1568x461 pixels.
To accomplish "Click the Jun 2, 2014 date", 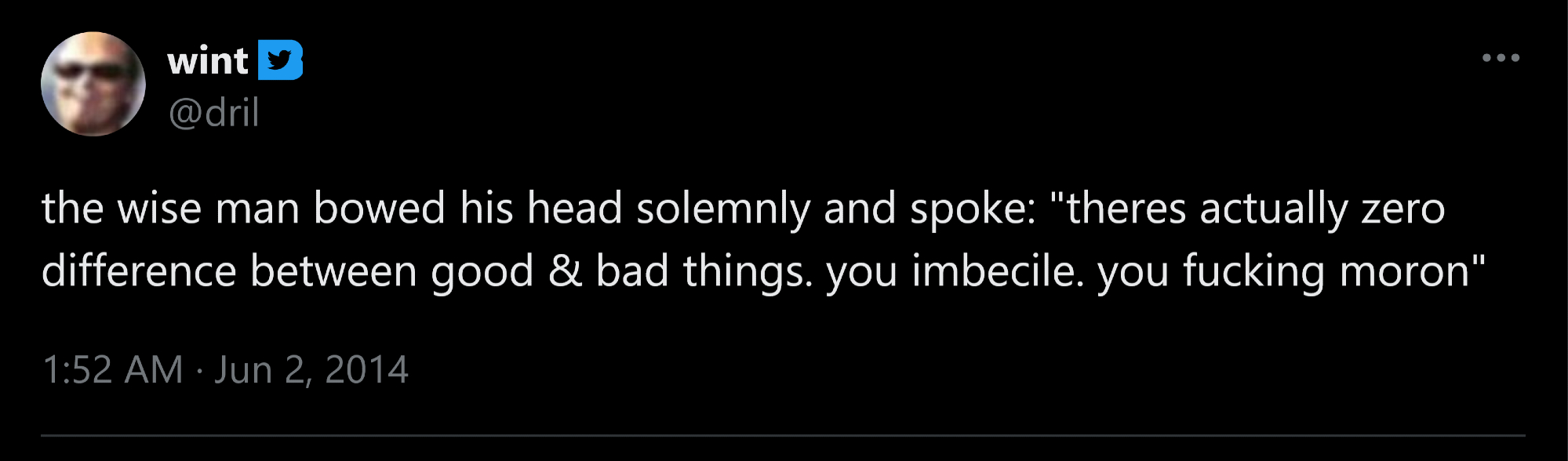I will click(x=311, y=369).
